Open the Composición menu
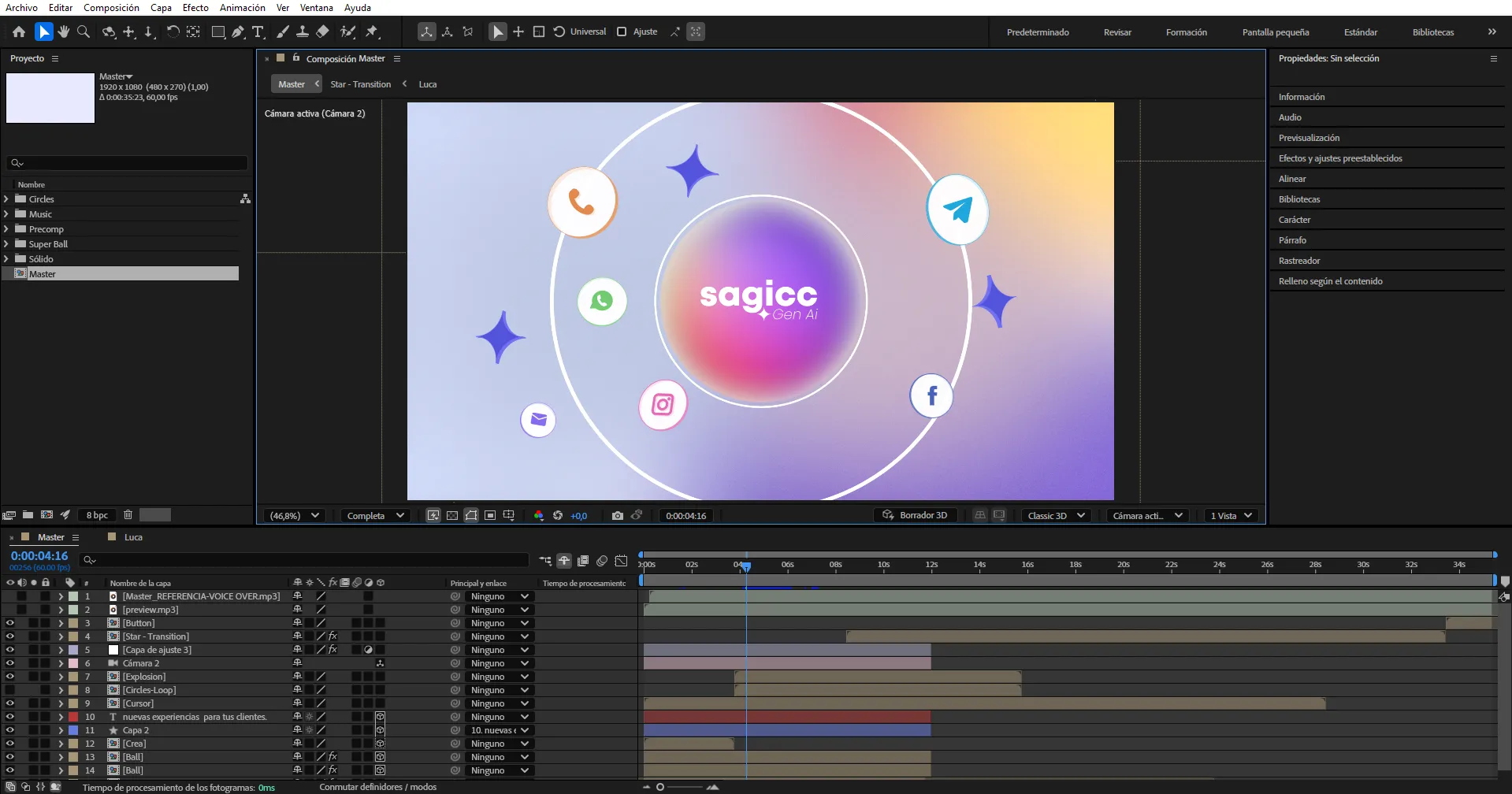This screenshot has width=1512, height=794. [x=111, y=7]
